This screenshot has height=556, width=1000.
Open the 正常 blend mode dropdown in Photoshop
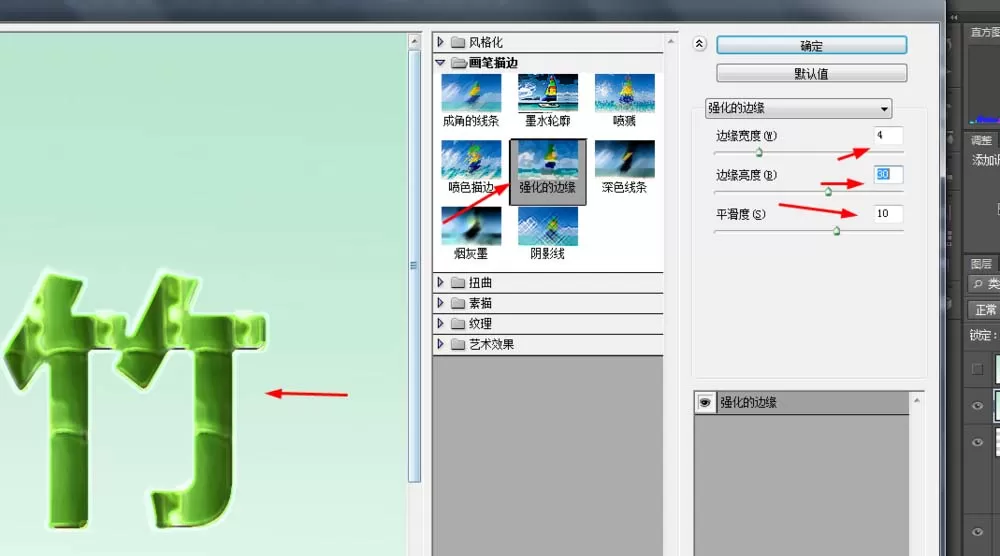984,310
